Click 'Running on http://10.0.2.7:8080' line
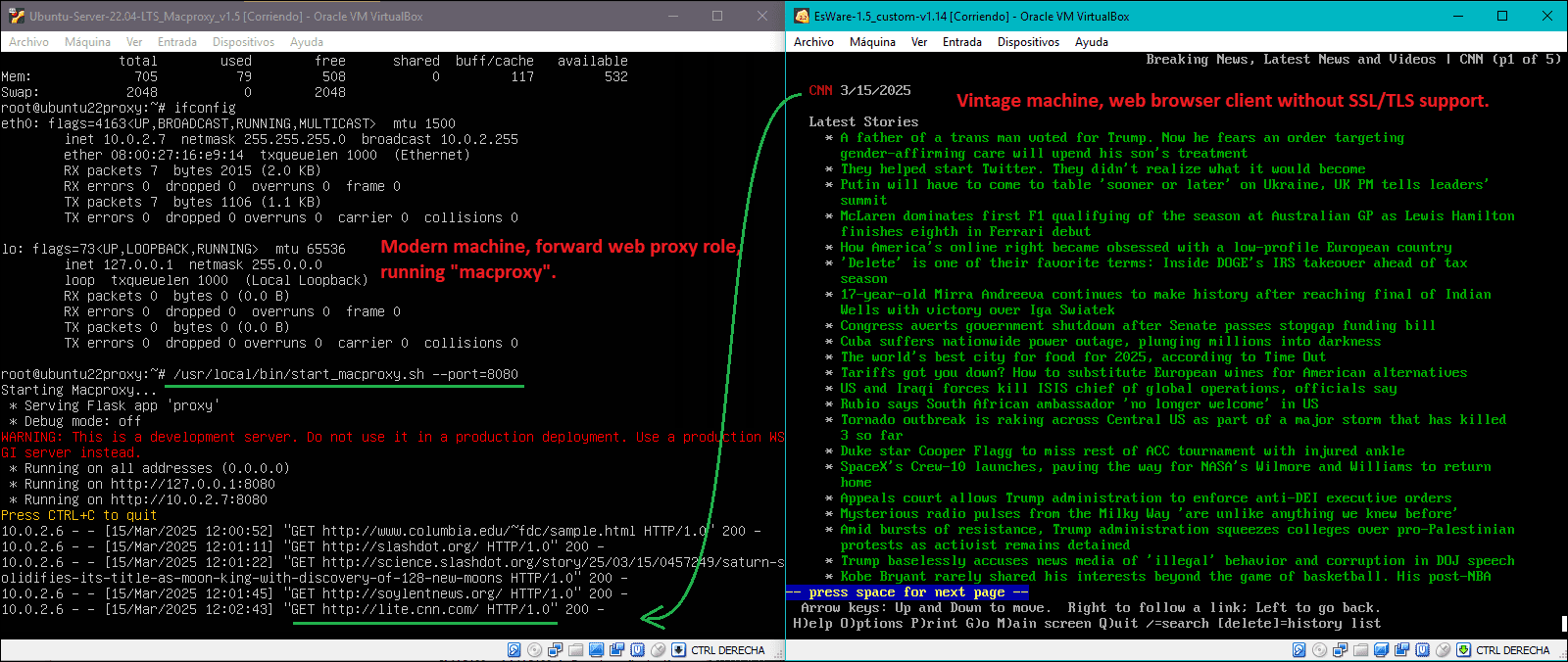The image size is (1568, 662). (x=138, y=499)
